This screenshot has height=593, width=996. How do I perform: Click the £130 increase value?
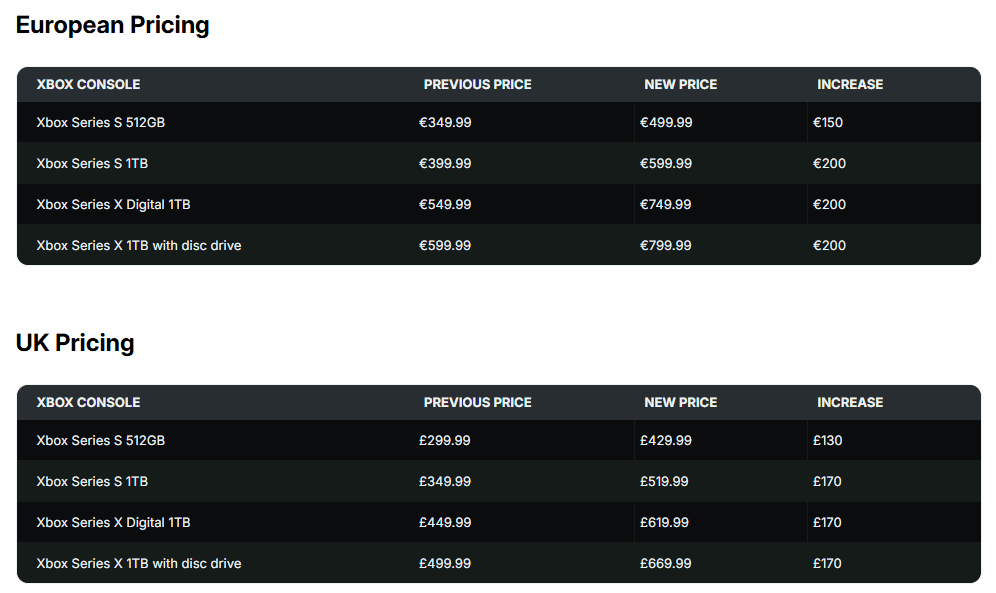828,441
